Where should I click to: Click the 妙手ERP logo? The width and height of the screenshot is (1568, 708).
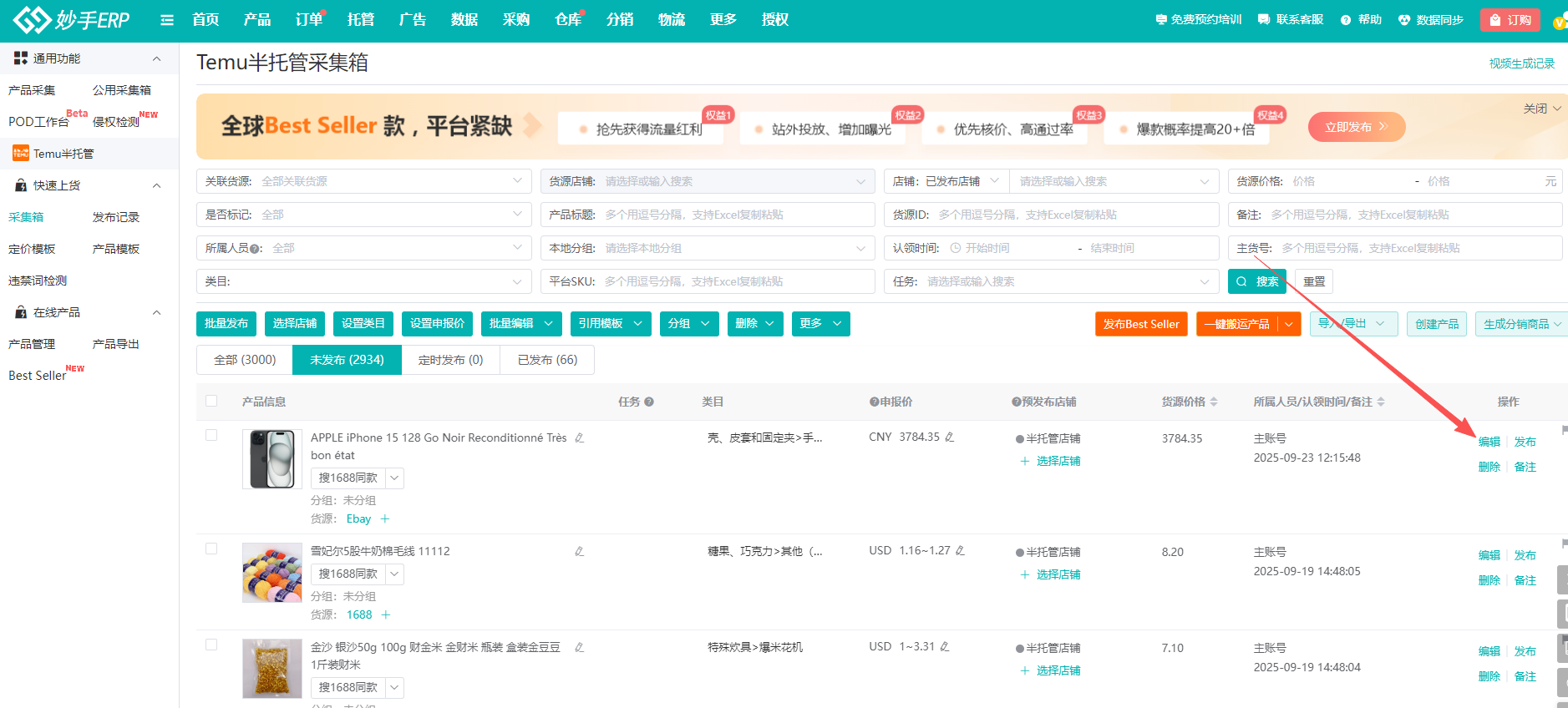pyautogui.click(x=71, y=19)
